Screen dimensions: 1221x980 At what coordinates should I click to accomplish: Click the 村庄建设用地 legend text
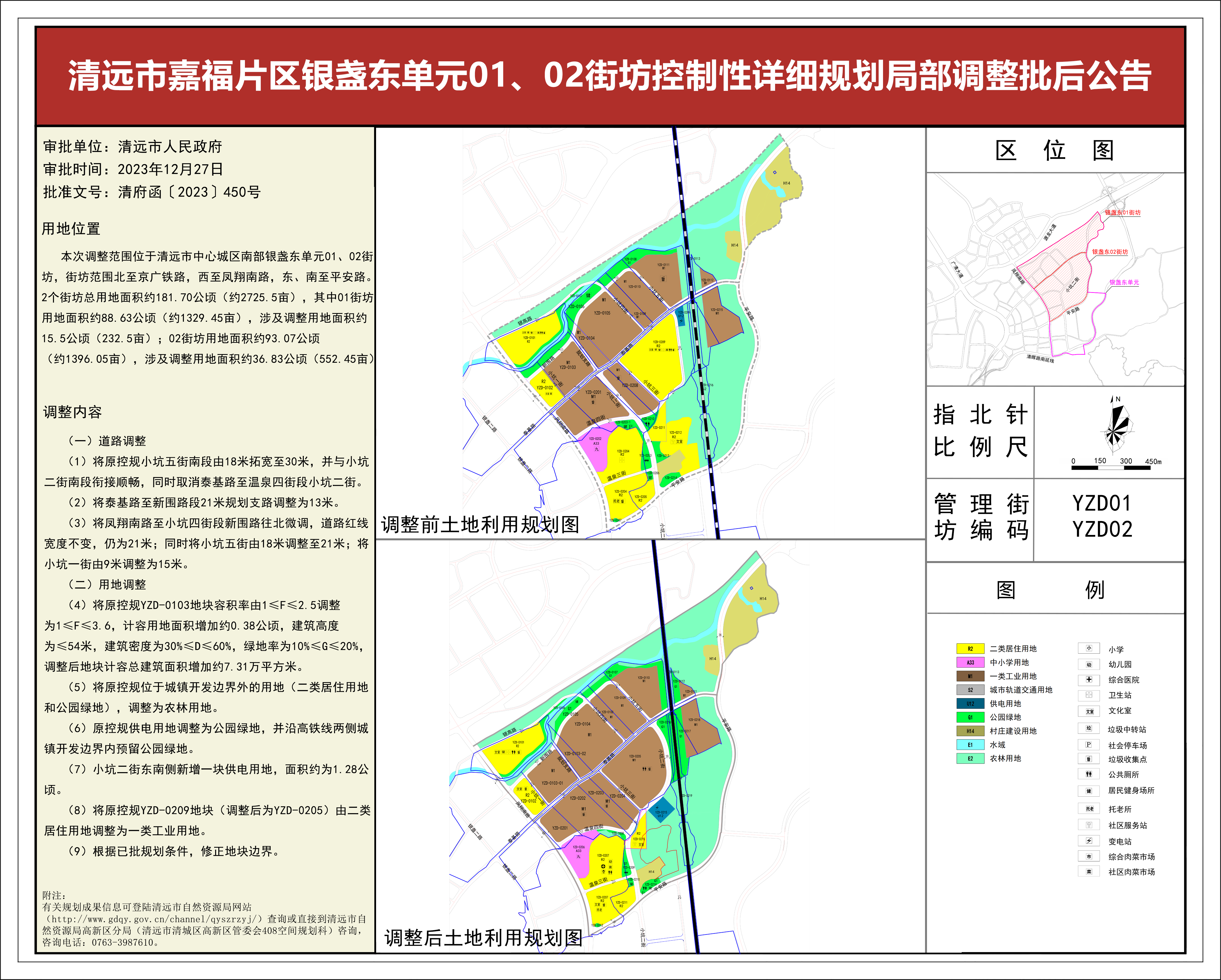[x=1013, y=731]
